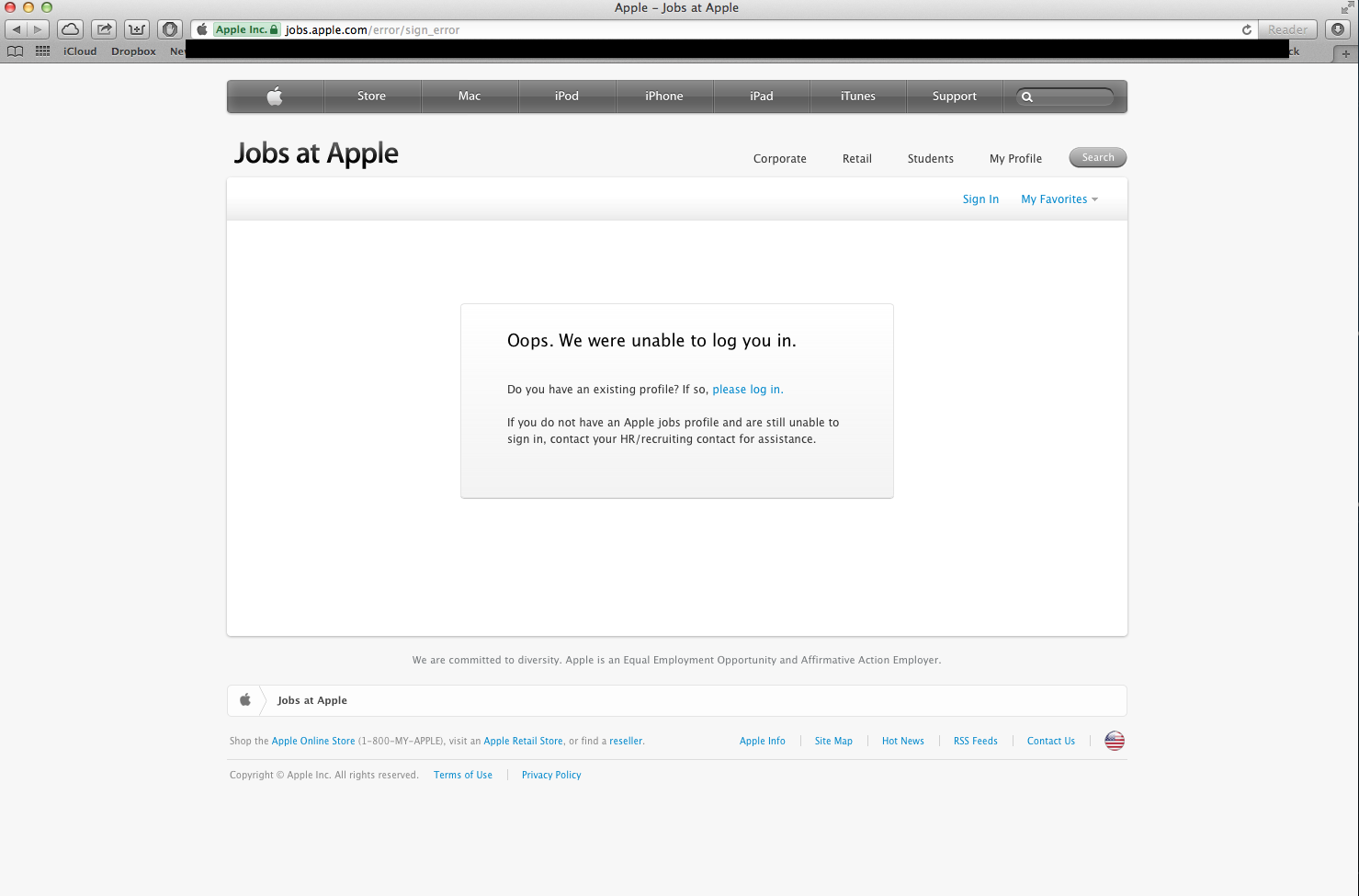Go to Corporate jobs section
This screenshot has width=1359, height=896.
pos(780,158)
